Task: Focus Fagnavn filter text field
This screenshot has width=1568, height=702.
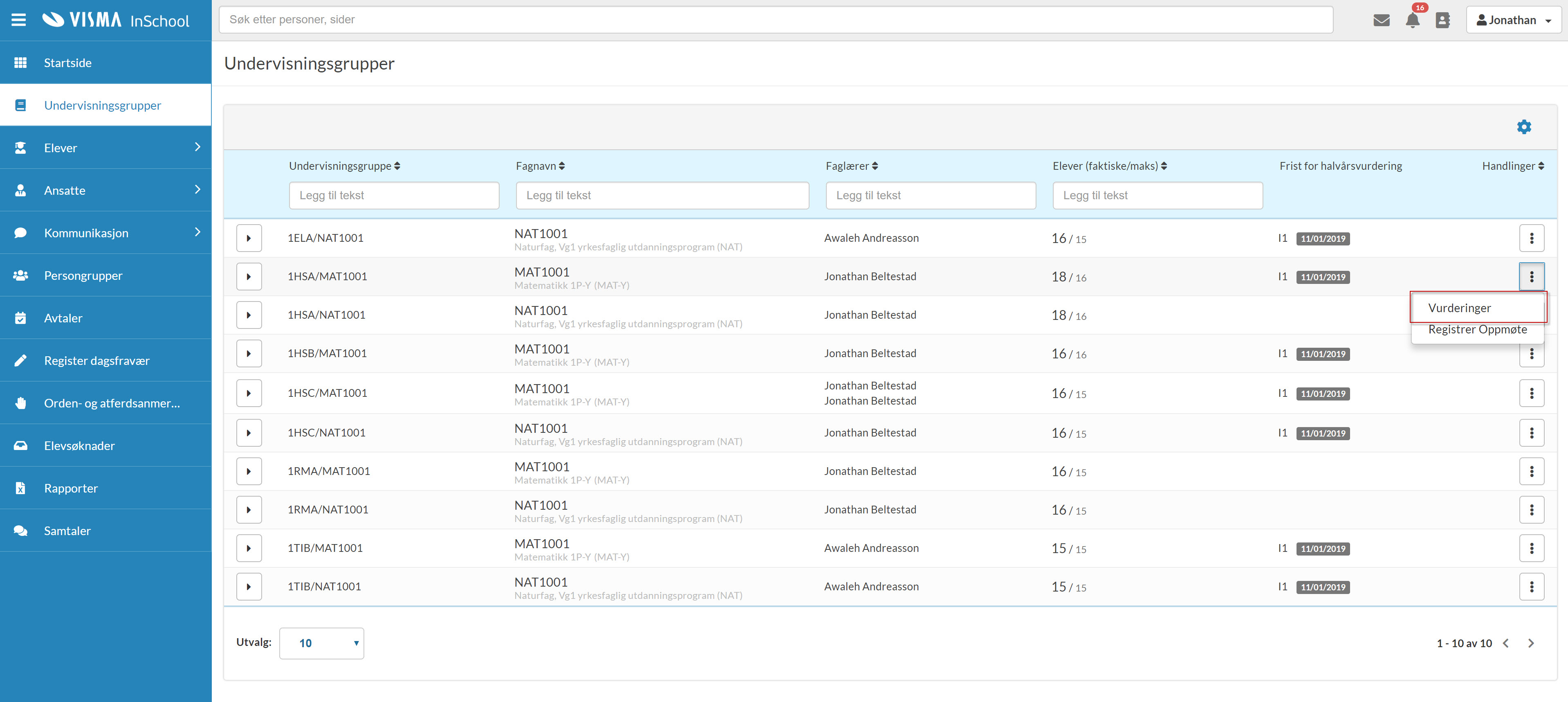Action: click(662, 196)
